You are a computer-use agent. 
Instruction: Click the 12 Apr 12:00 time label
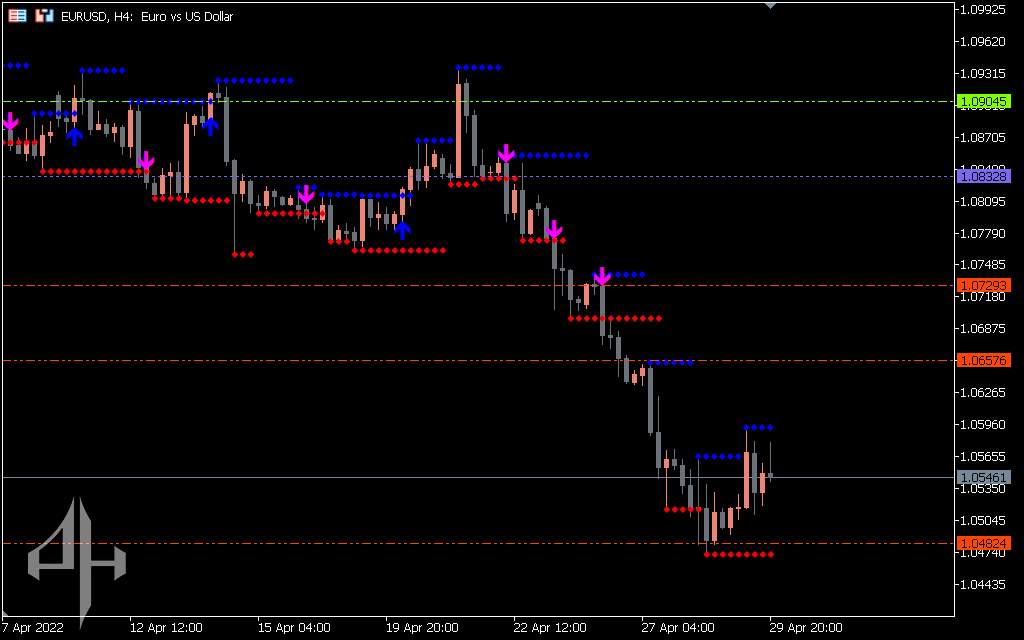click(x=166, y=628)
